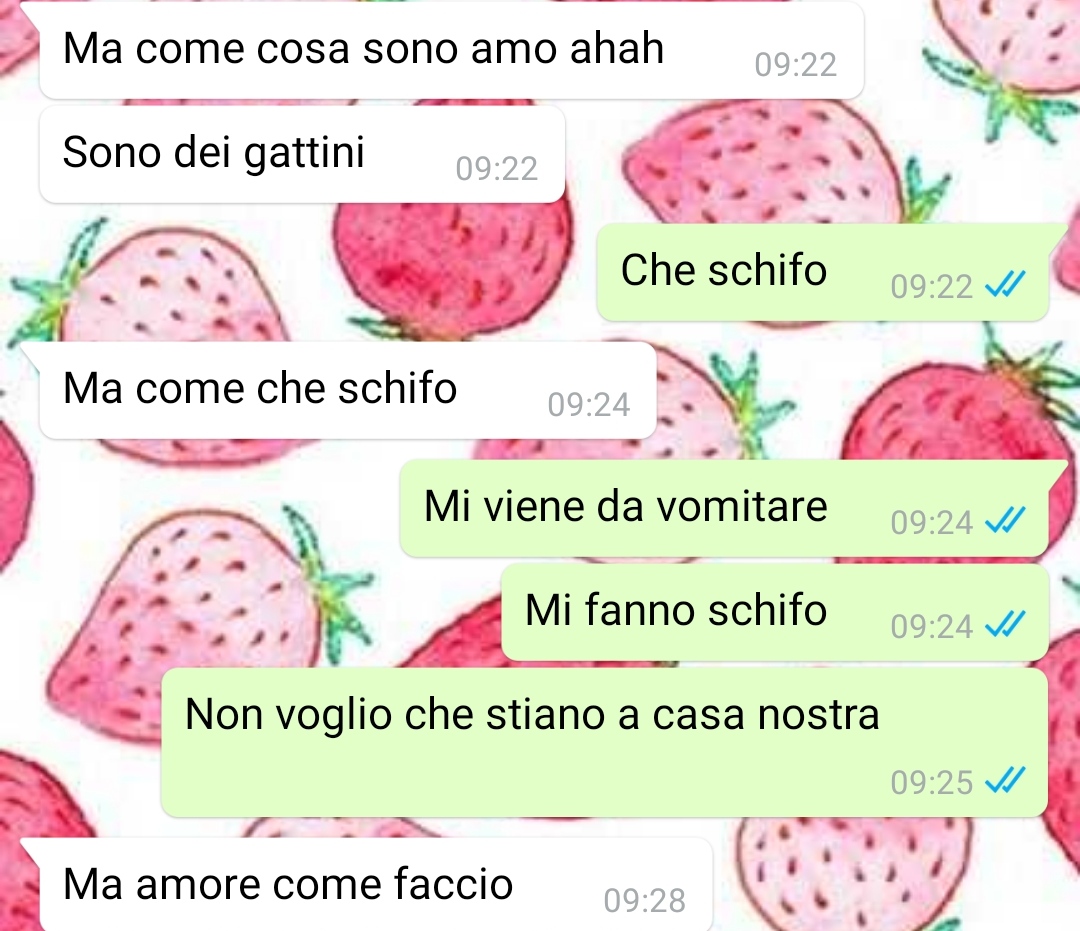Tap the 09:28 timestamp on the last message
This screenshot has width=1080, height=931.
(x=644, y=901)
